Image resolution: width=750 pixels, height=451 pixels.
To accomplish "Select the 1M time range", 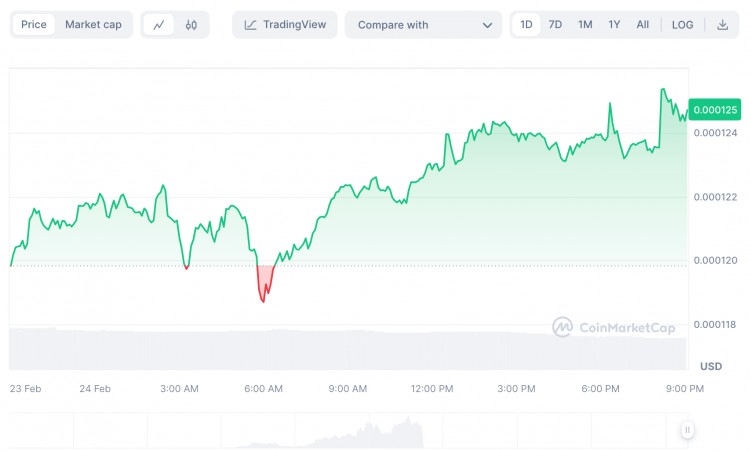I will (585, 25).
